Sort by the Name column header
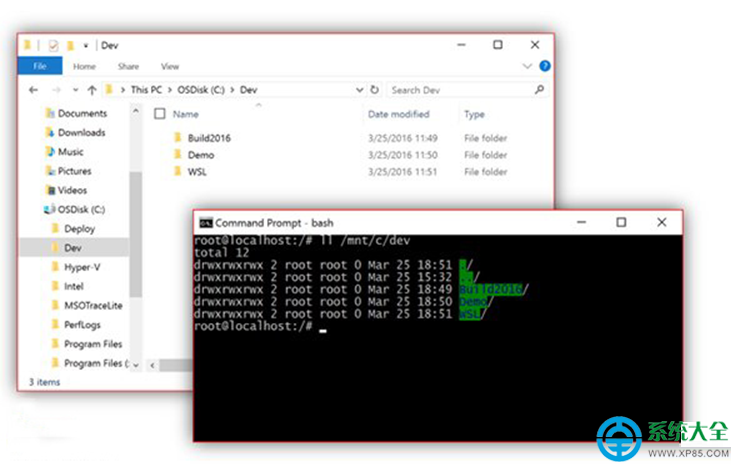 pyautogui.click(x=186, y=114)
